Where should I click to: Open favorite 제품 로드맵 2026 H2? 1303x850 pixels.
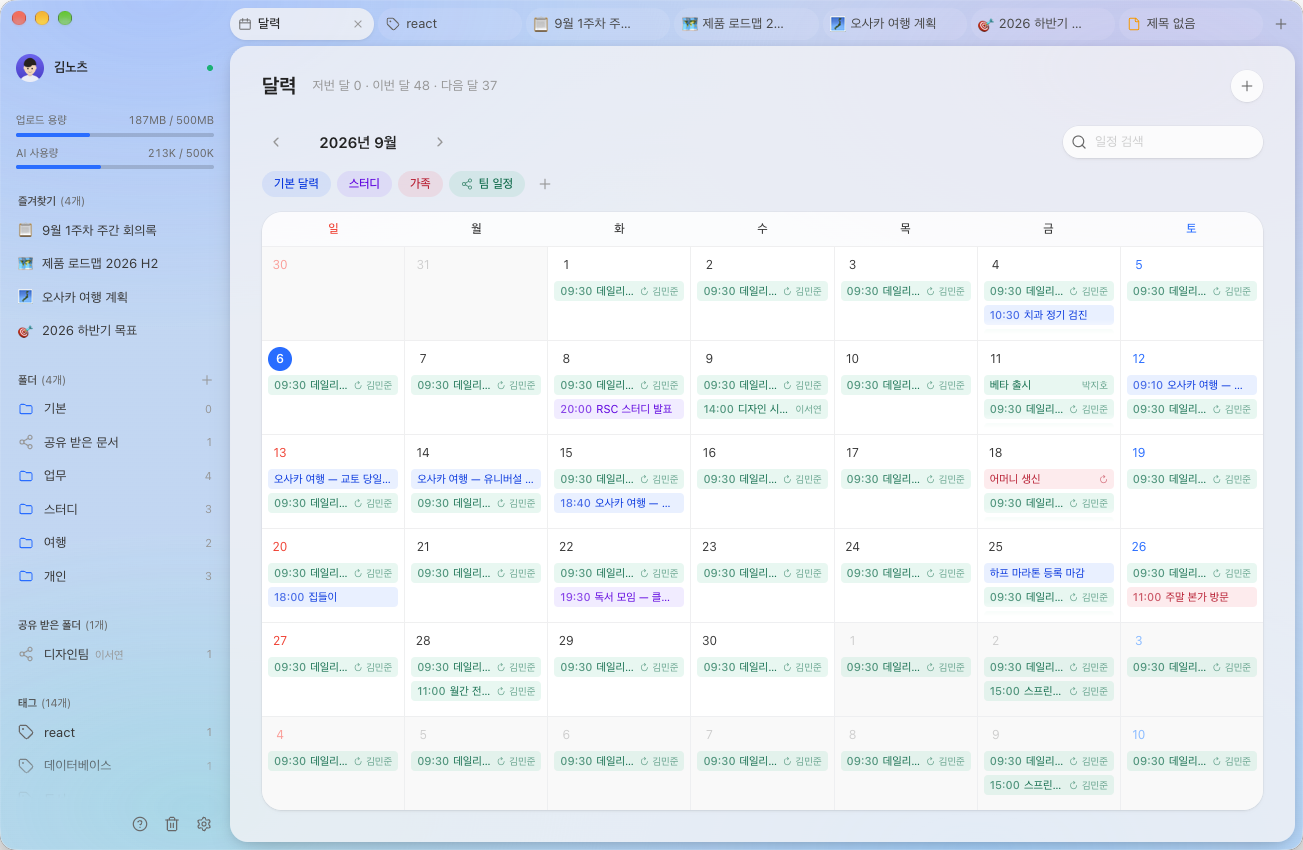(x=115, y=264)
